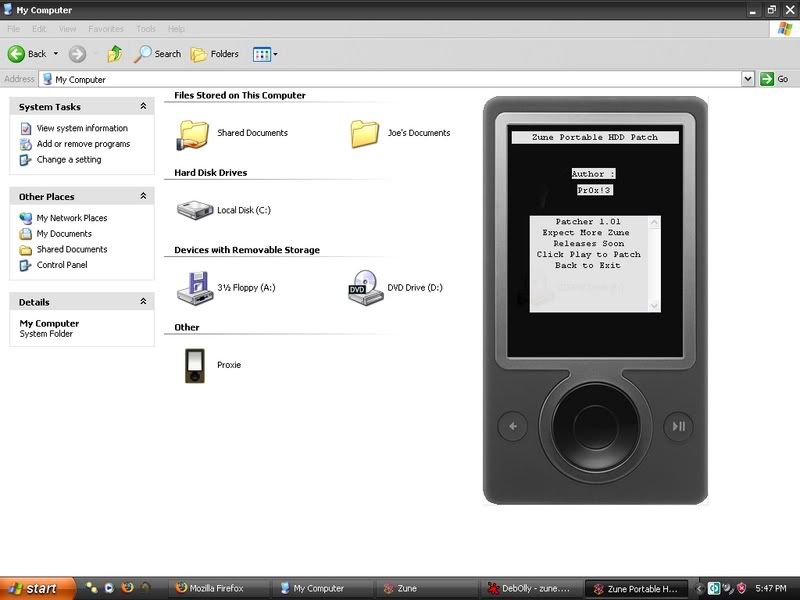The width and height of the screenshot is (800, 600).
Task: Click the Zune back arrow button
Action: pyautogui.click(x=513, y=426)
